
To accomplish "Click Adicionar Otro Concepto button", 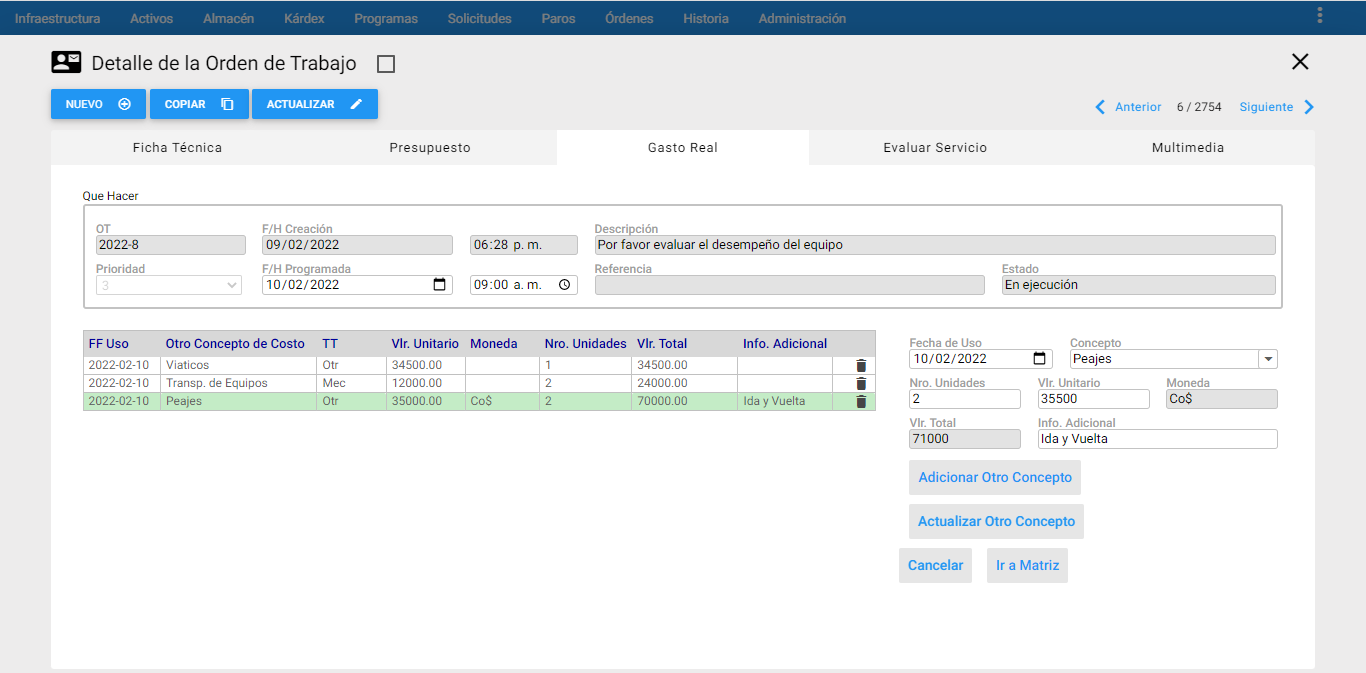I will (995, 477).
